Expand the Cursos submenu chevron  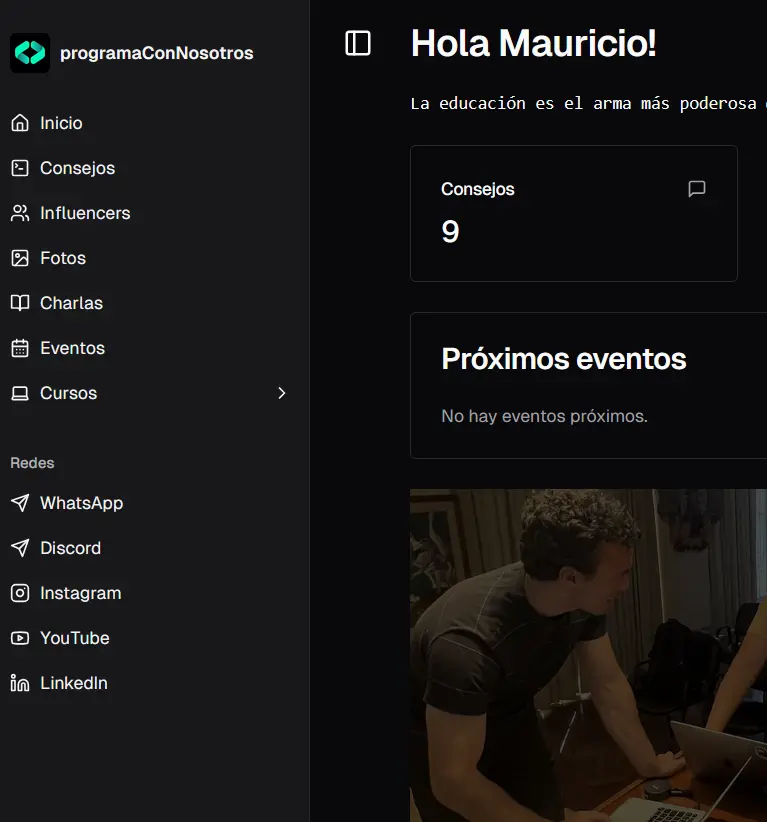click(x=281, y=393)
